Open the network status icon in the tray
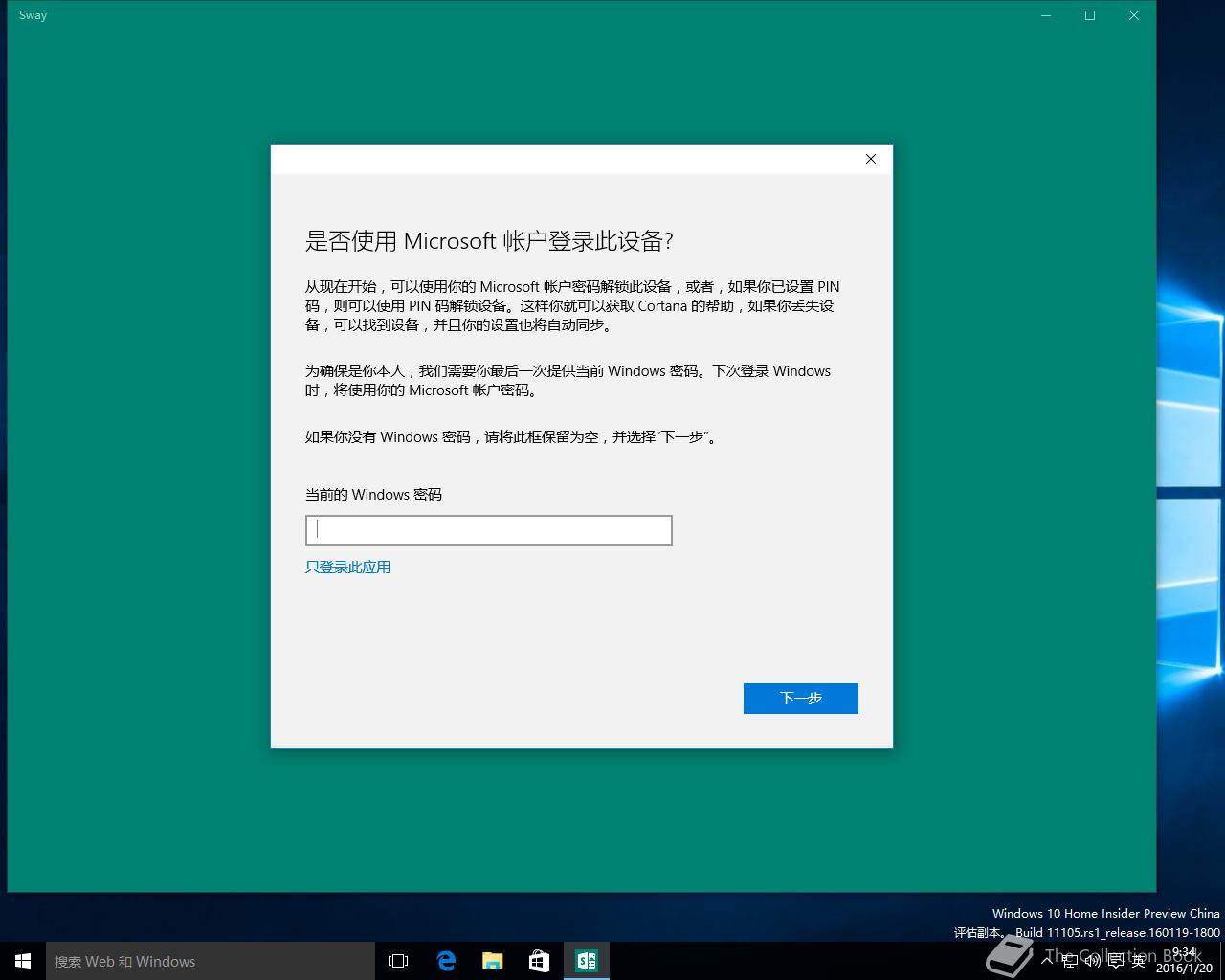The width and height of the screenshot is (1225, 980). tap(1070, 961)
